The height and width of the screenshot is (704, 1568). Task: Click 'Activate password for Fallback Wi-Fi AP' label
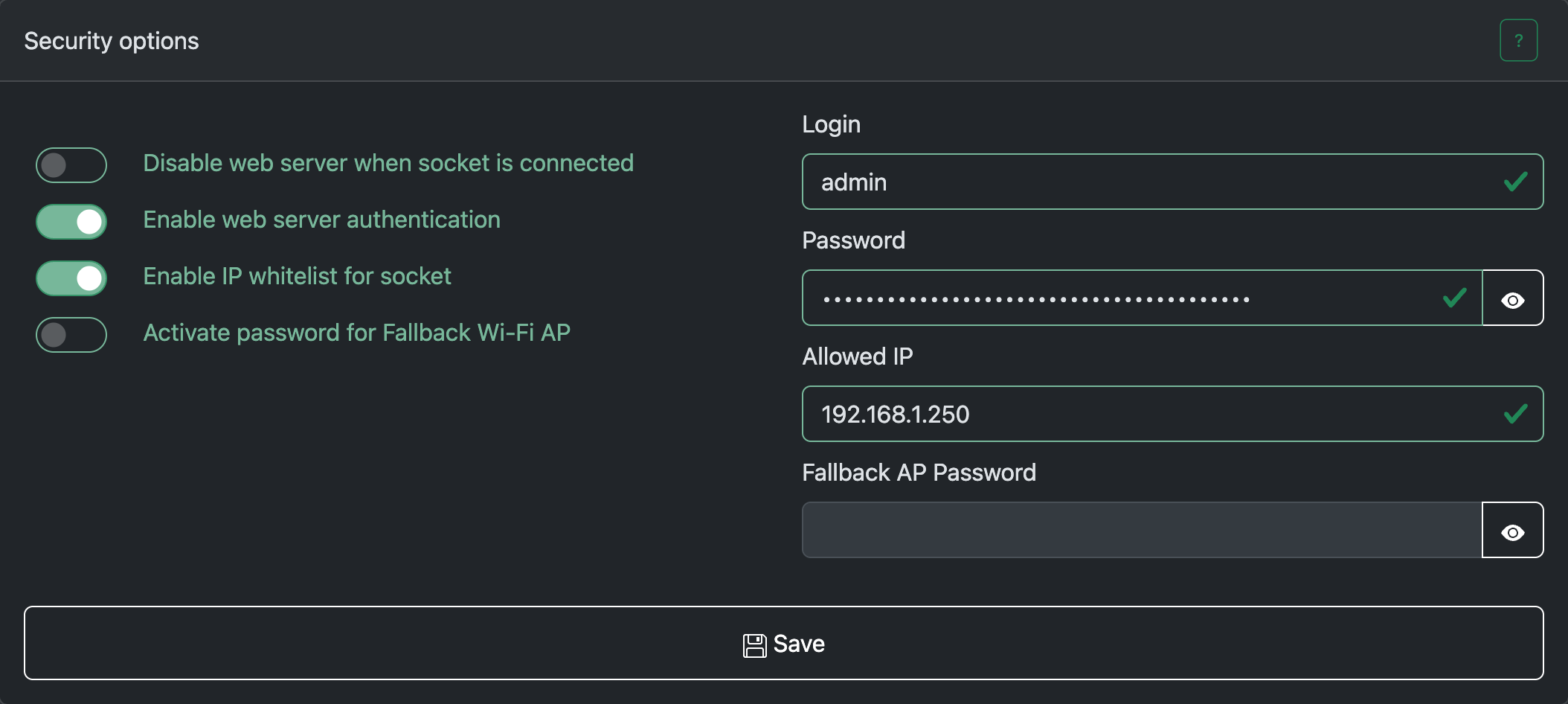(x=356, y=333)
